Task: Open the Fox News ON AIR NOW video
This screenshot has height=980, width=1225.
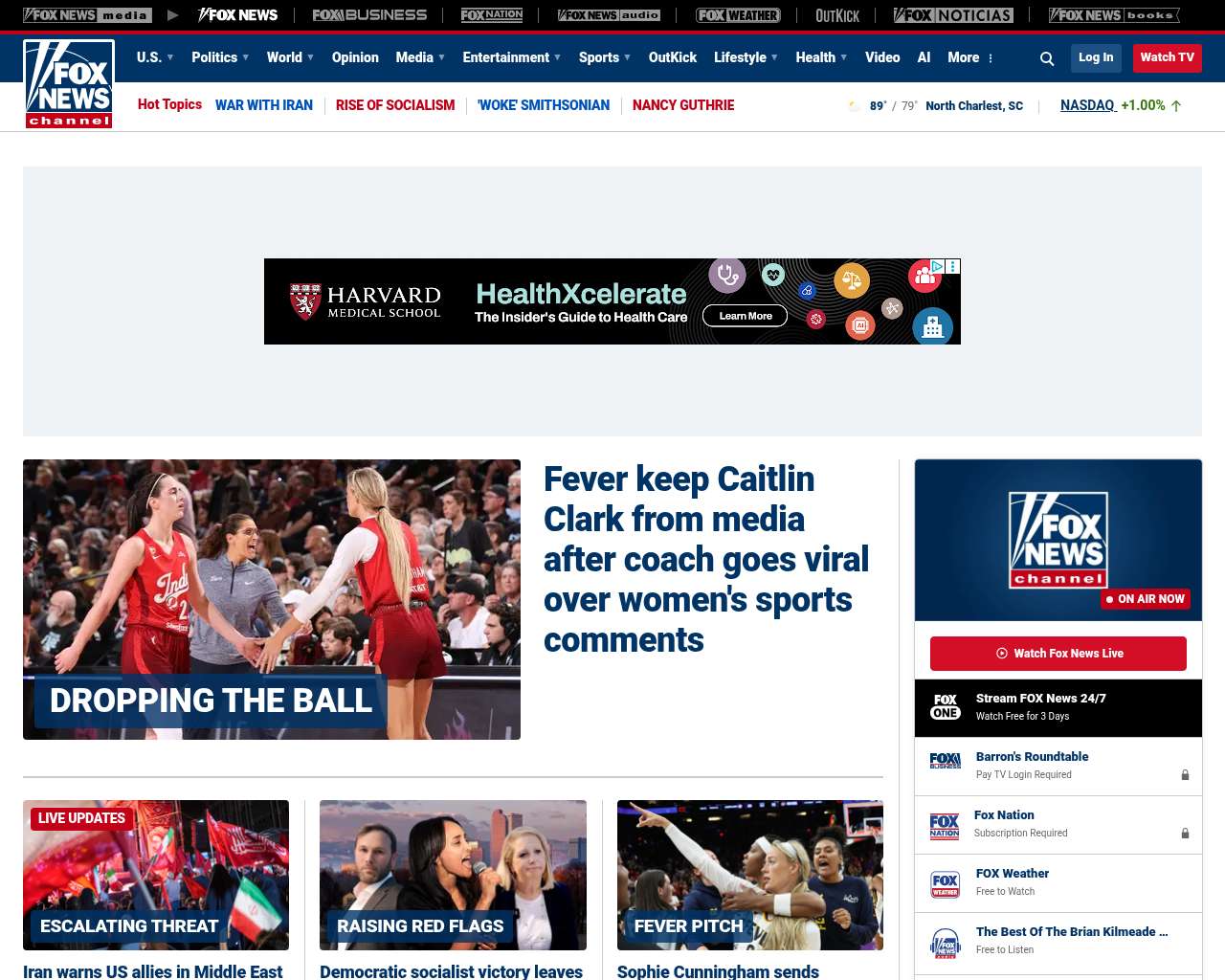Action: 1058,540
